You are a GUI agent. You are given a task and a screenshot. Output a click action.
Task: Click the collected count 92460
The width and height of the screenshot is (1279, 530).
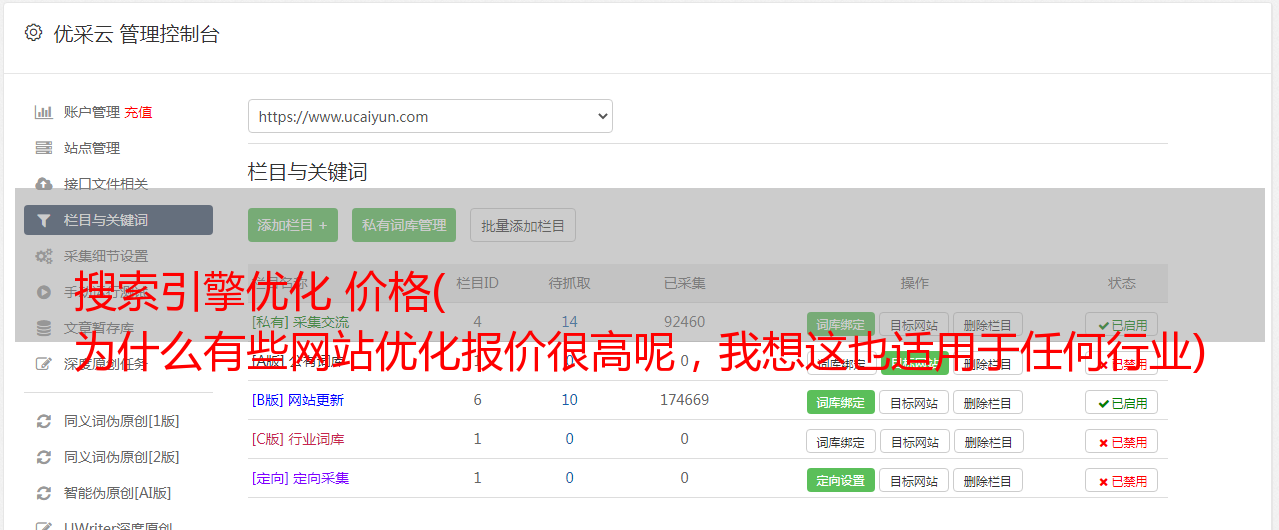point(685,322)
